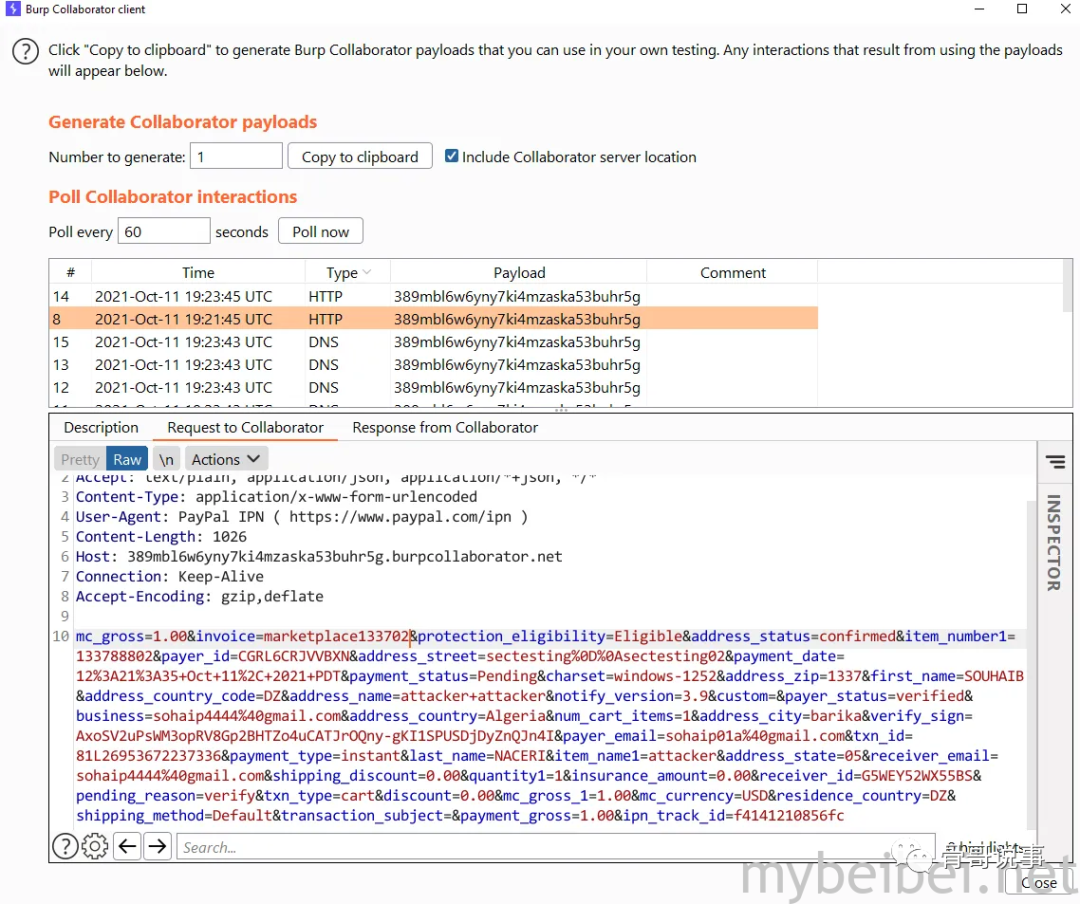The height and width of the screenshot is (904, 1080).
Task: Click the # column header
Action: [70, 273]
